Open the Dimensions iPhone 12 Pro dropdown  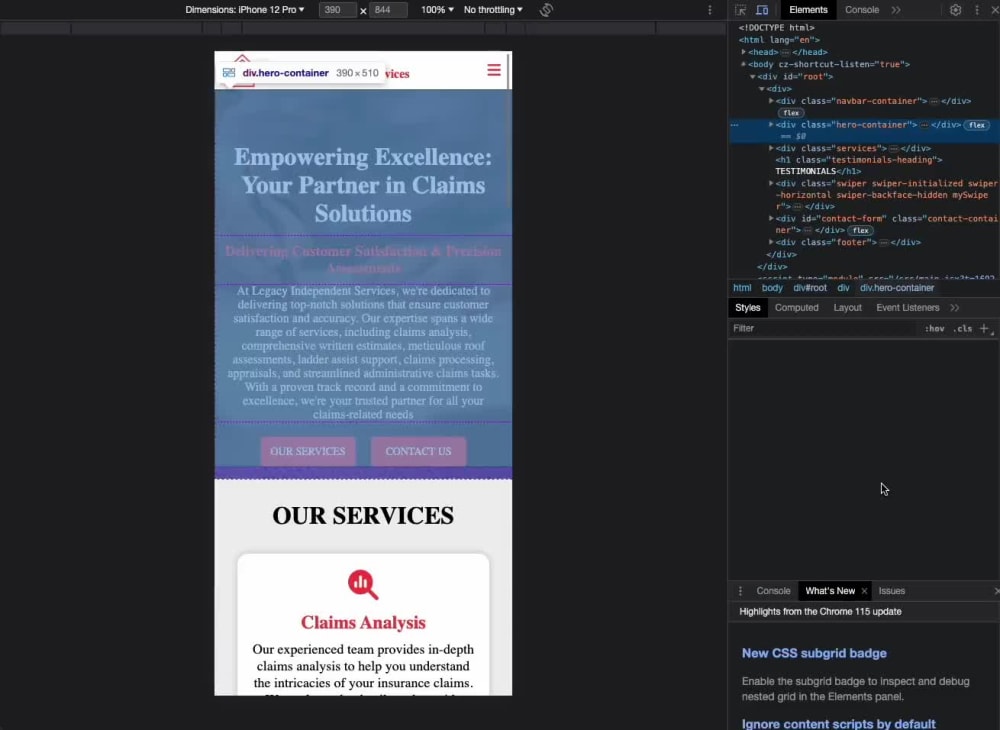tap(245, 10)
